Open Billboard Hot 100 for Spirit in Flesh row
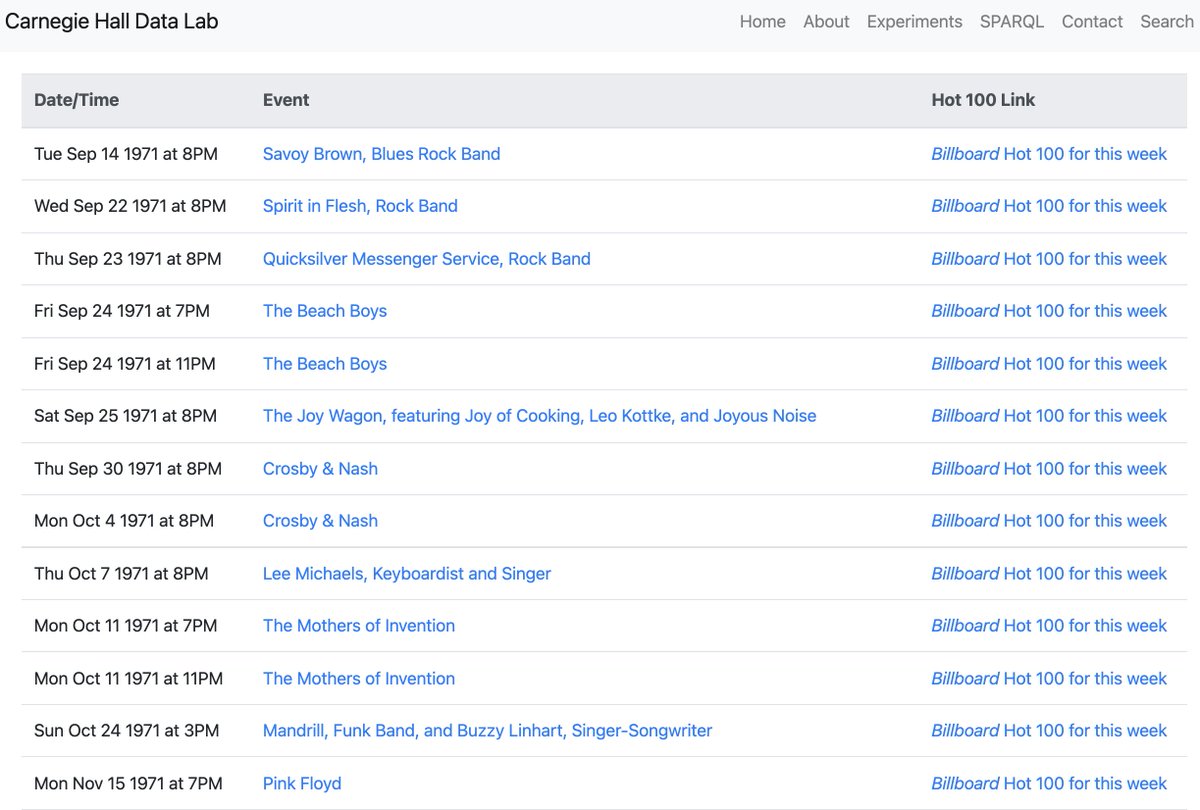Image resolution: width=1200 pixels, height=810 pixels. (1049, 206)
